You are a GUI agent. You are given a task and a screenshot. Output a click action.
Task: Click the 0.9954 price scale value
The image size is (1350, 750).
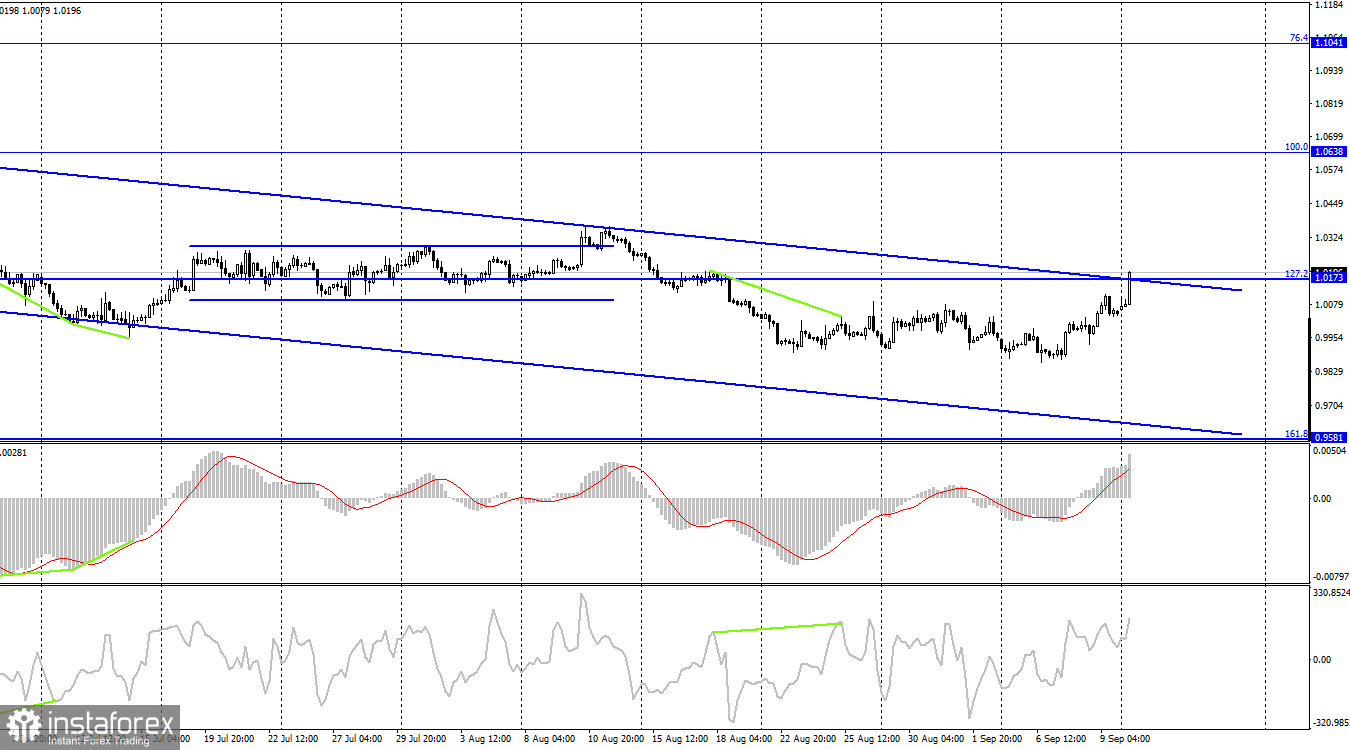point(1330,339)
